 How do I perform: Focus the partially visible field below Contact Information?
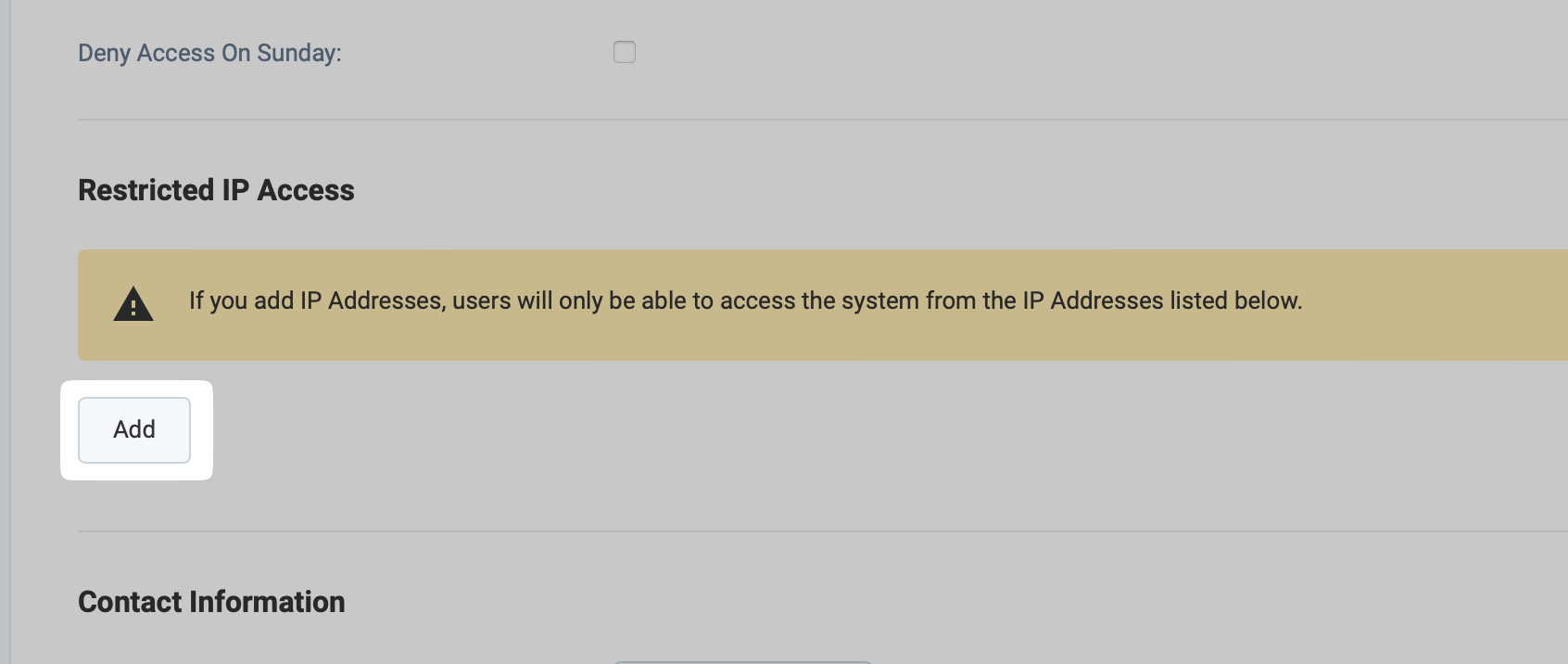tap(743, 661)
